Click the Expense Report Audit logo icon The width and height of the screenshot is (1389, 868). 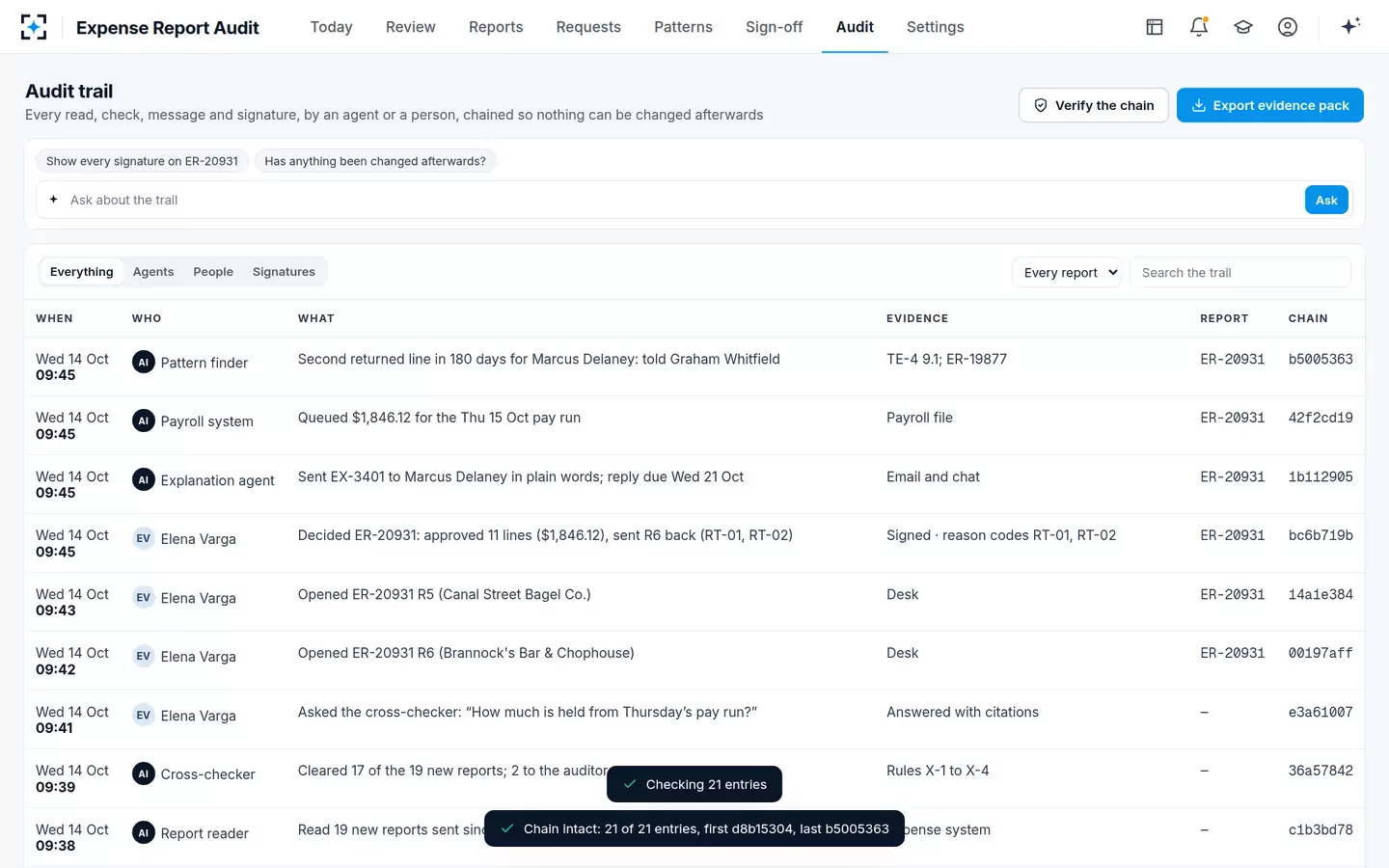coord(34,27)
